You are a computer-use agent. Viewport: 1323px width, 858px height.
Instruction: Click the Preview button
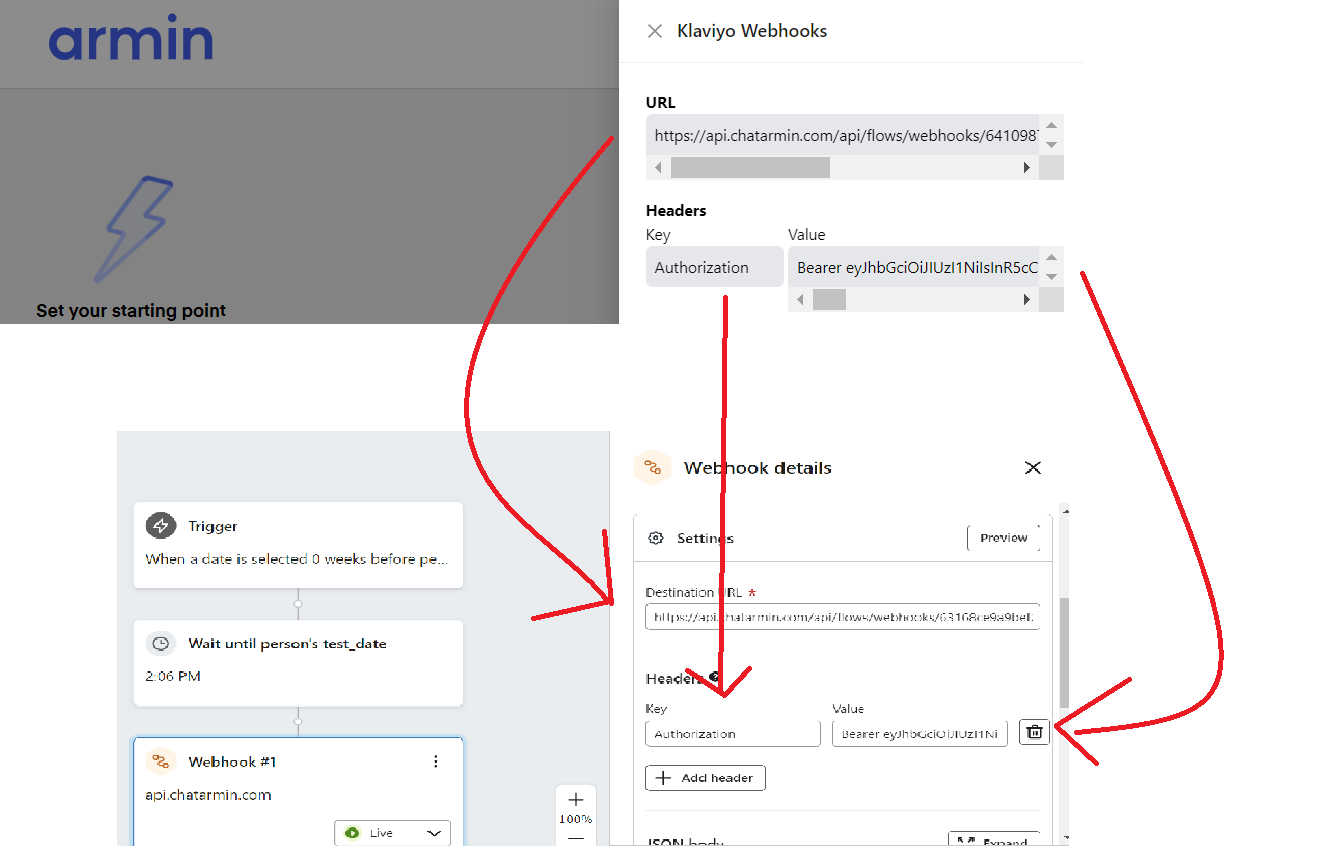click(1003, 538)
